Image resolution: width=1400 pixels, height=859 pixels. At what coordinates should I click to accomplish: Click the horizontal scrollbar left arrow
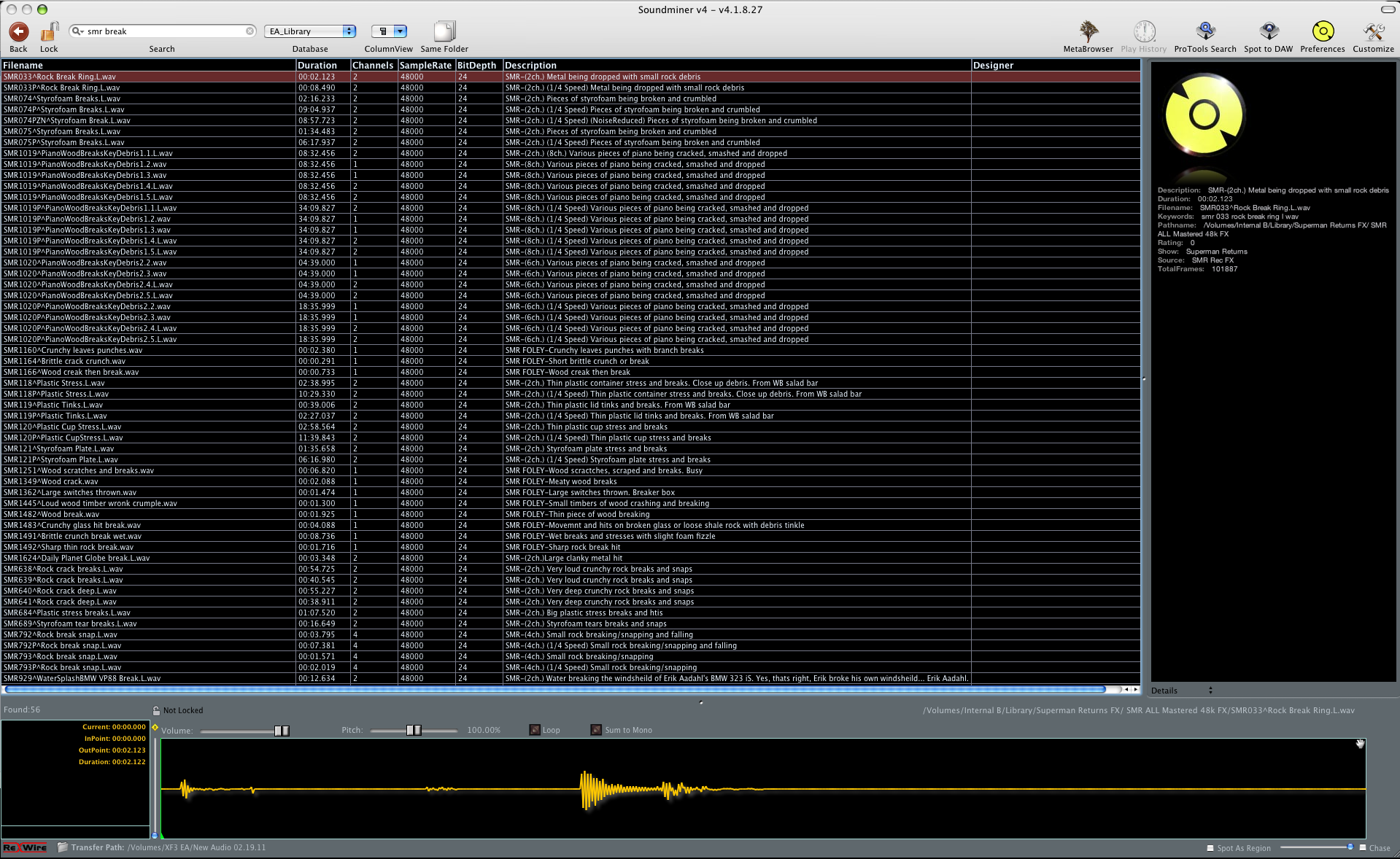click(1126, 689)
